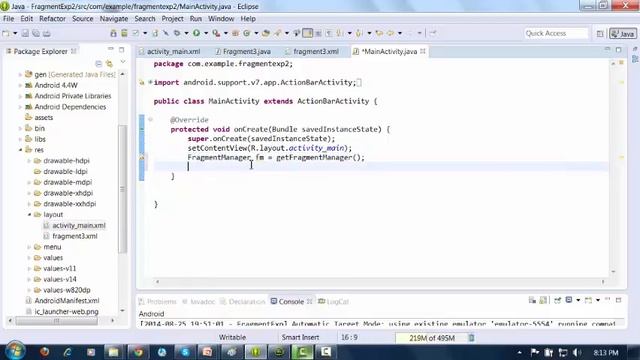Image resolution: width=640 pixels, height=360 pixels.
Task: Run Android Lint check icon
Action: [x=136, y=33]
